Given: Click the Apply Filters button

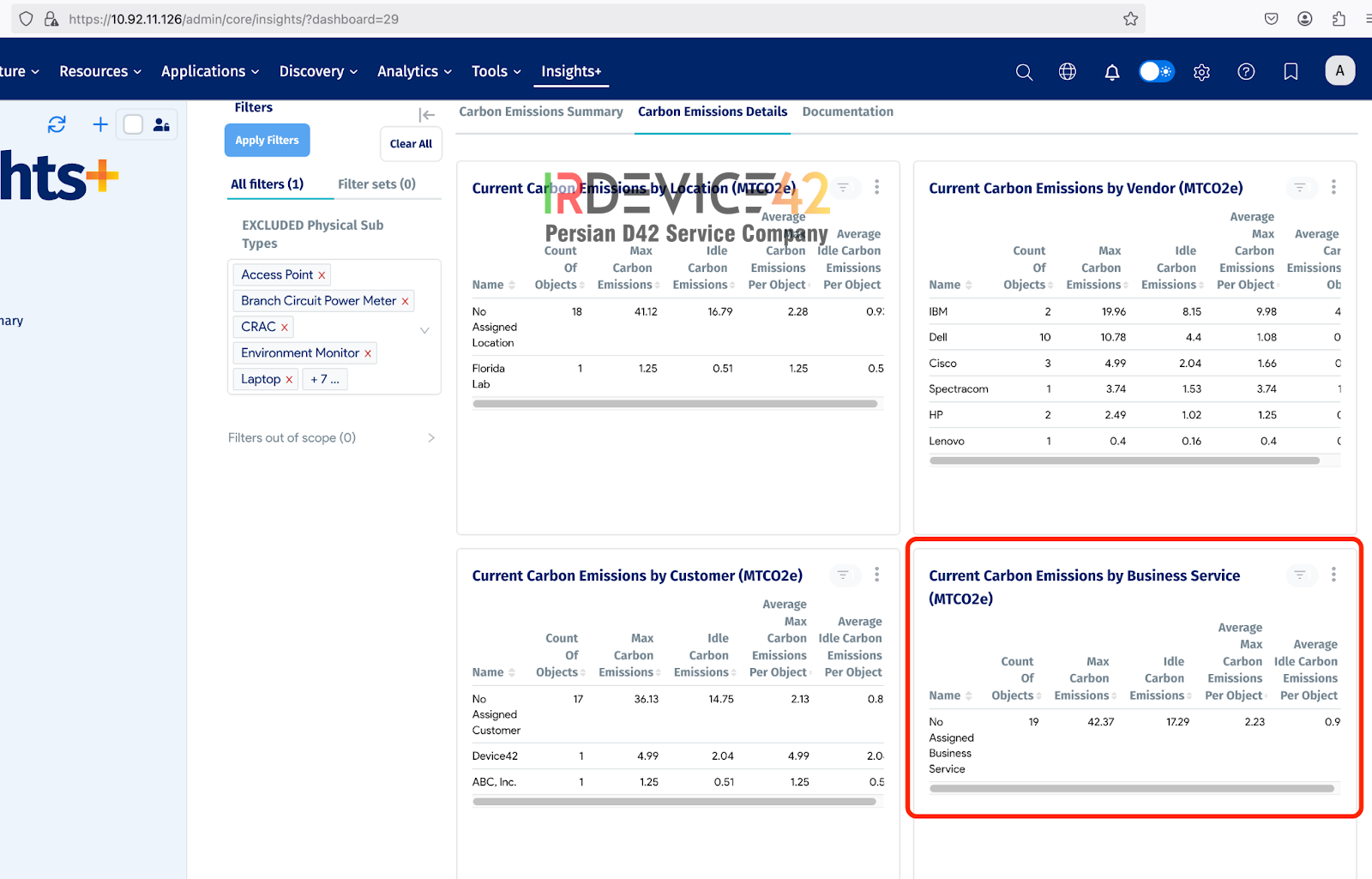Looking at the screenshot, I should (268, 141).
